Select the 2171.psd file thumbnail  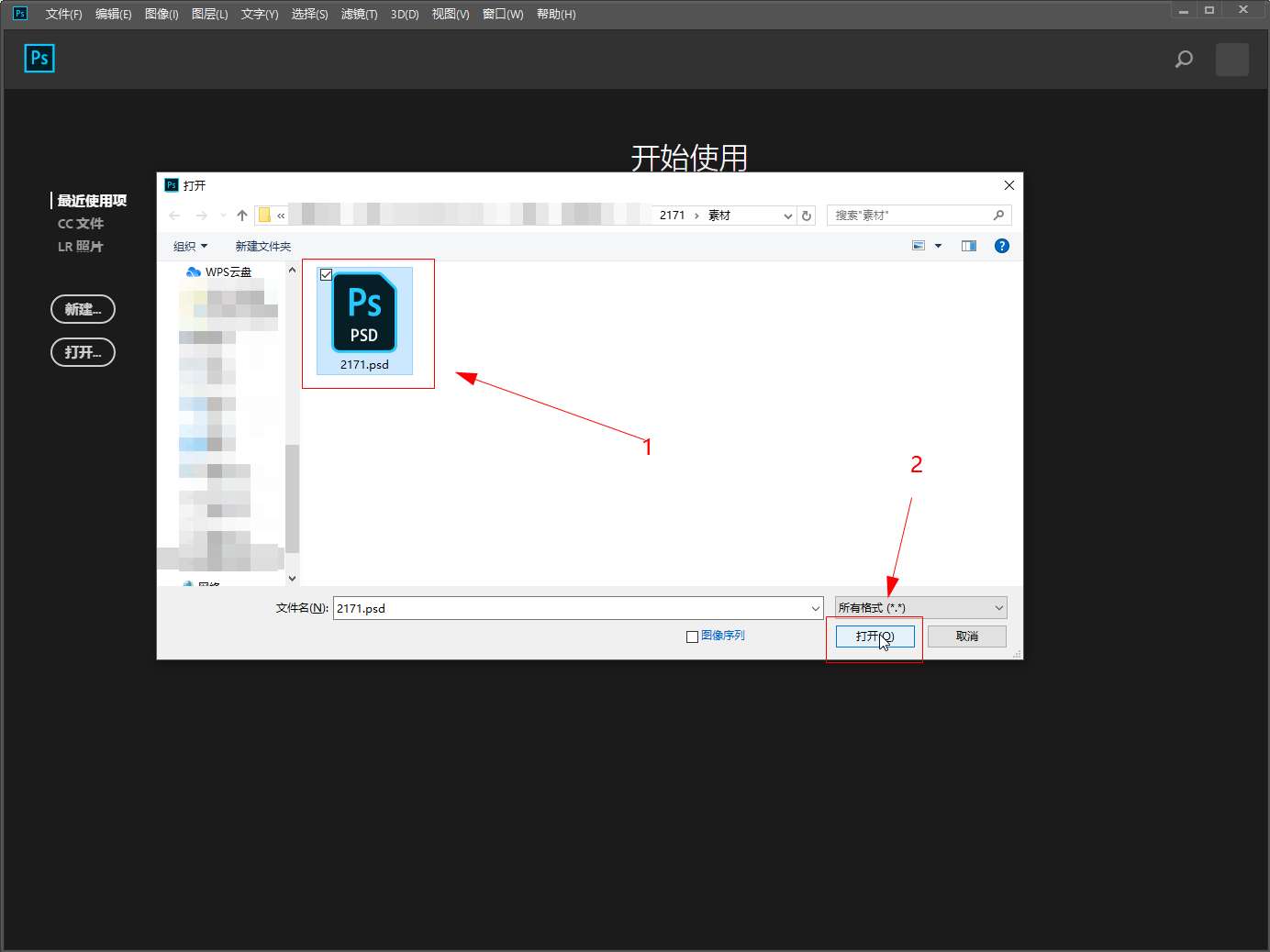(x=364, y=320)
